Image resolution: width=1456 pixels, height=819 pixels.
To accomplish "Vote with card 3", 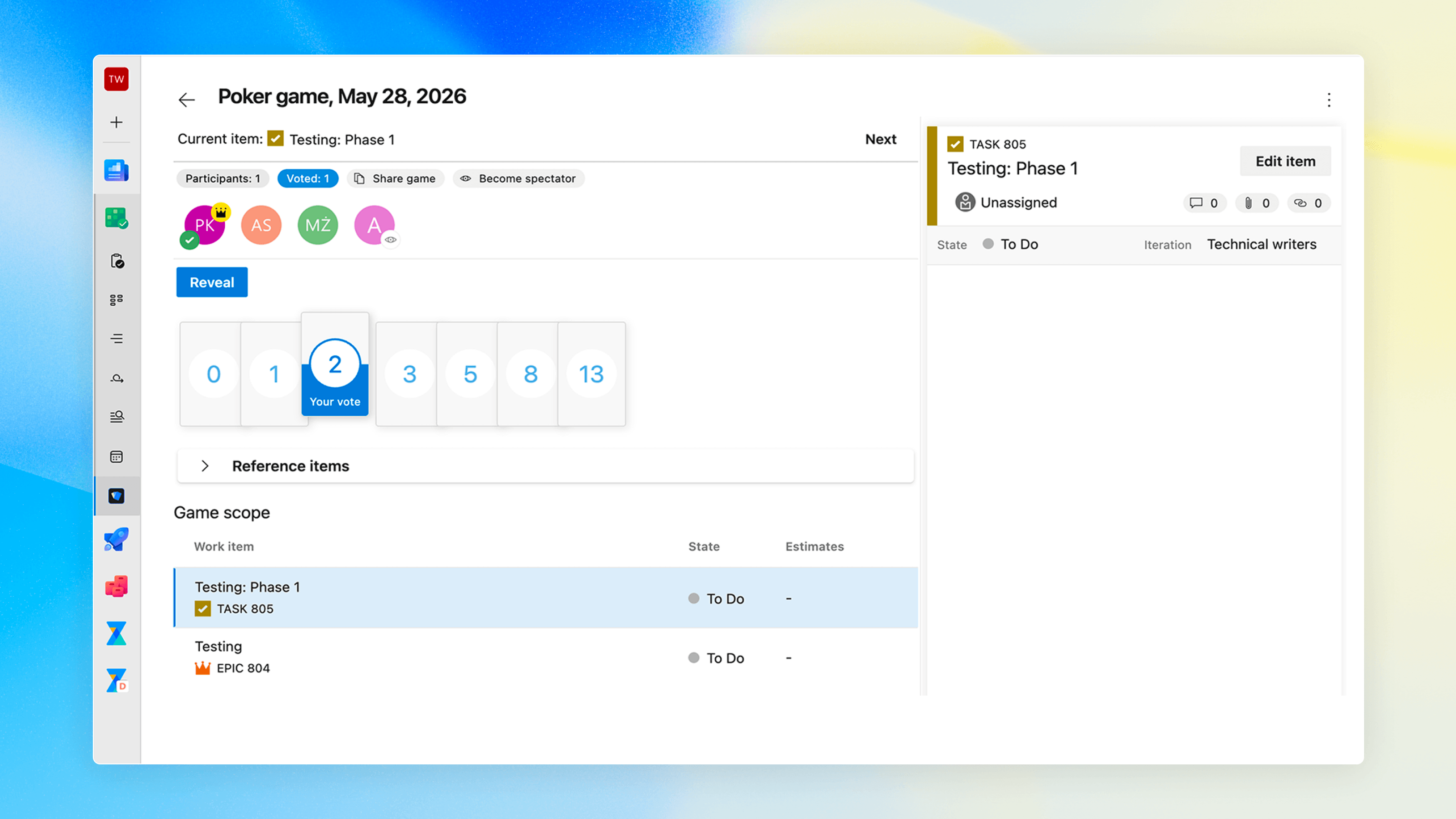I will click(x=410, y=374).
